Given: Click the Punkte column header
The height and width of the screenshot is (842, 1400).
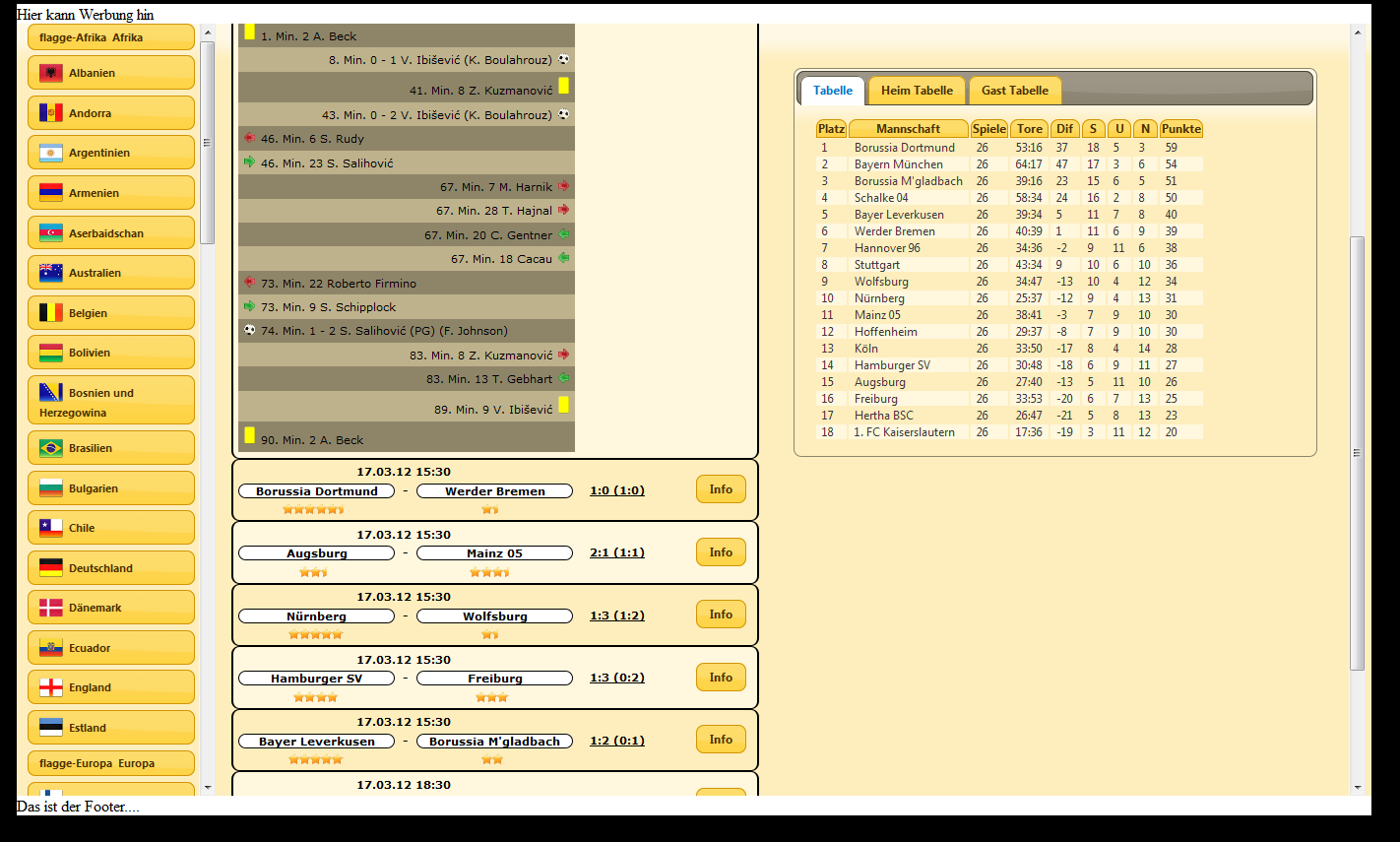Looking at the screenshot, I should point(1180,129).
